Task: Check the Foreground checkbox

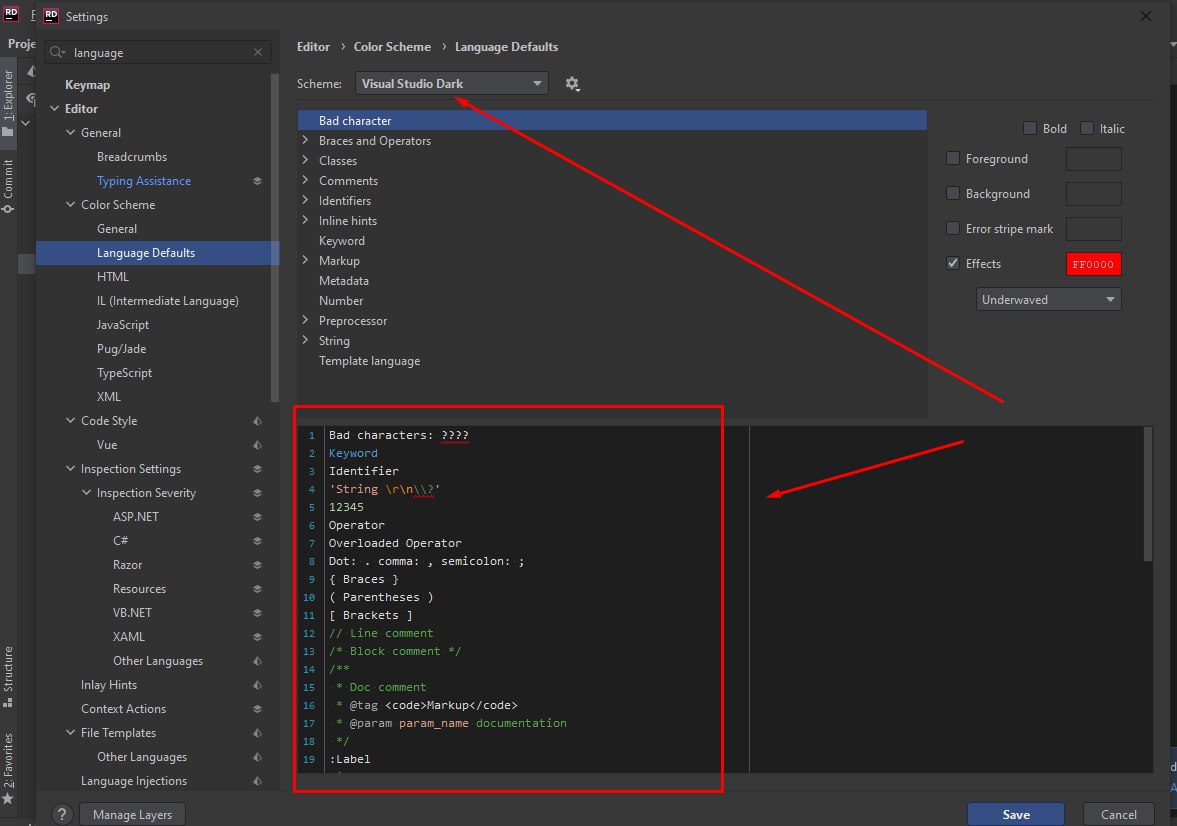Action: (953, 158)
